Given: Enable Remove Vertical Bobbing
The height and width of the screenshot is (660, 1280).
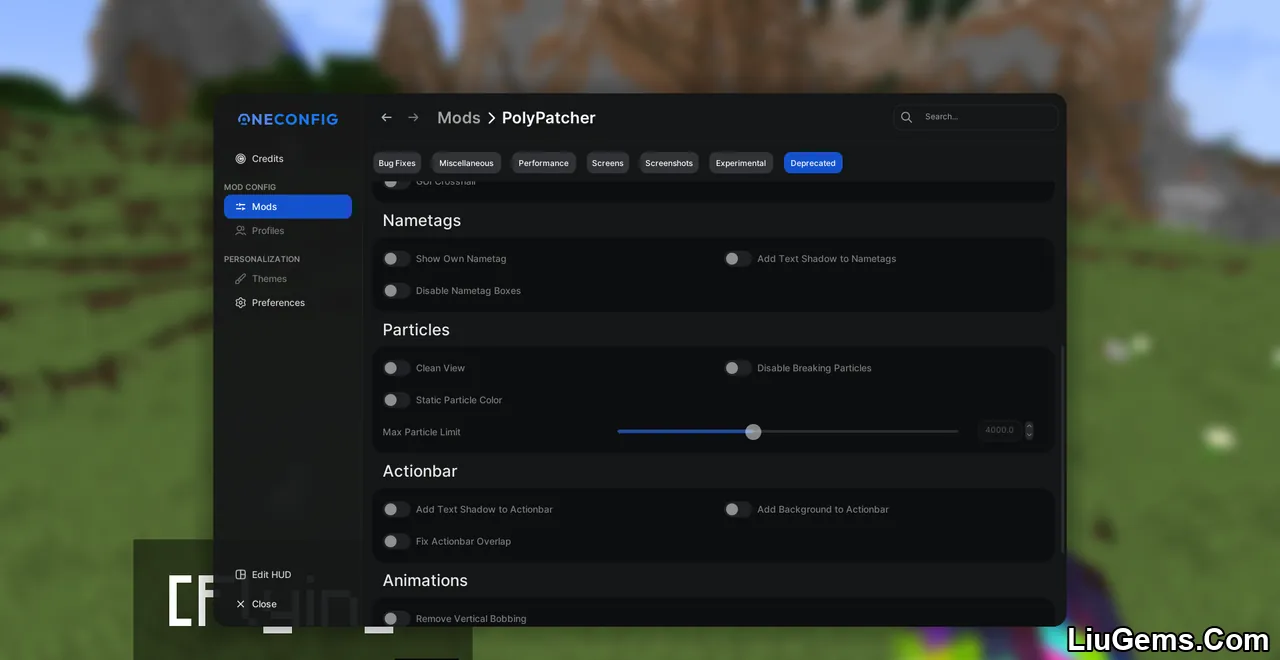Looking at the screenshot, I should (x=397, y=618).
